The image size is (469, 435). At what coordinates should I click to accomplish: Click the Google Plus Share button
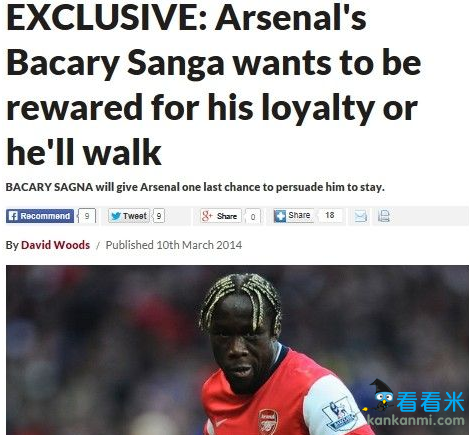[220, 216]
